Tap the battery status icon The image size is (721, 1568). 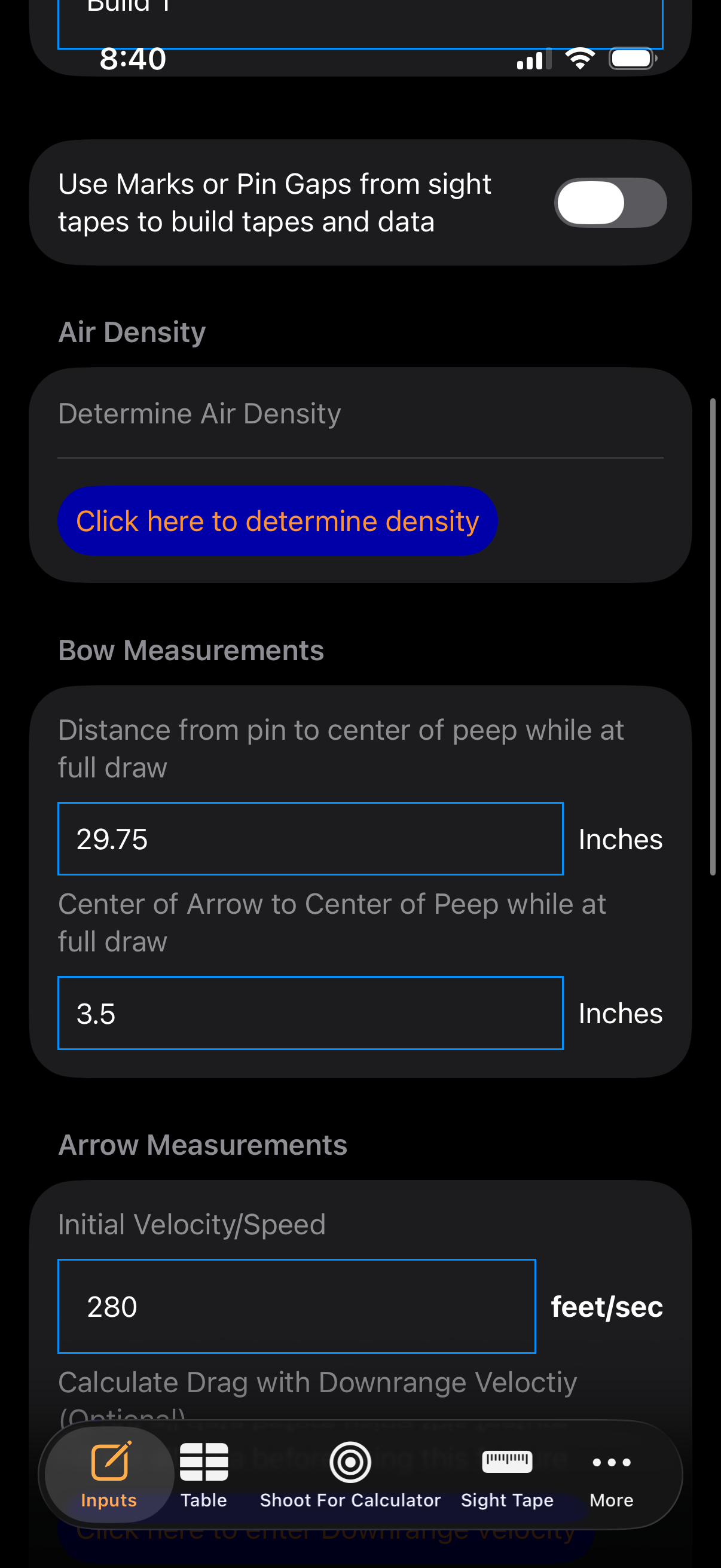coord(632,59)
